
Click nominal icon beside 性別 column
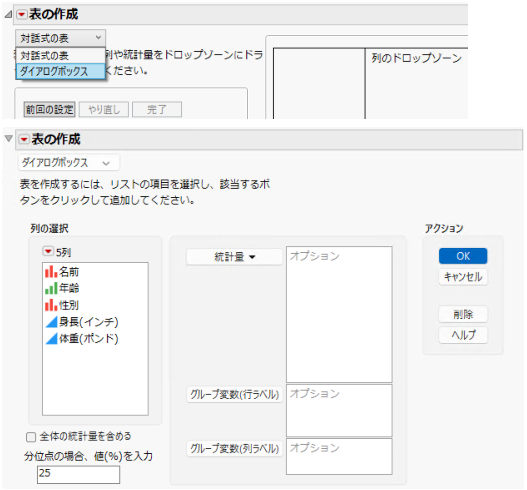(51, 305)
